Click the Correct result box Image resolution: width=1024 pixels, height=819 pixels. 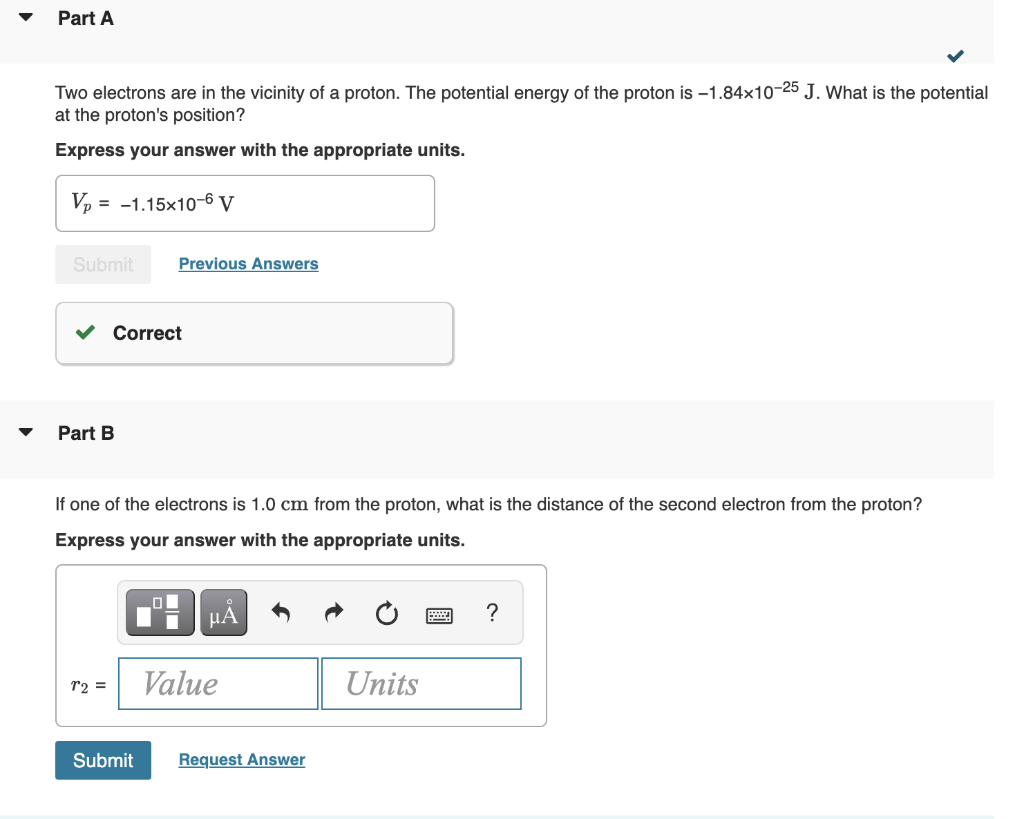[254, 332]
